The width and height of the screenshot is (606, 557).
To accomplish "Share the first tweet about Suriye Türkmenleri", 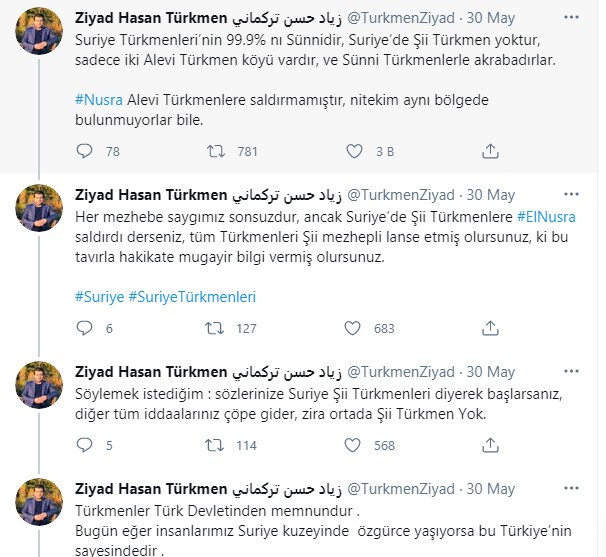I will coord(490,152).
